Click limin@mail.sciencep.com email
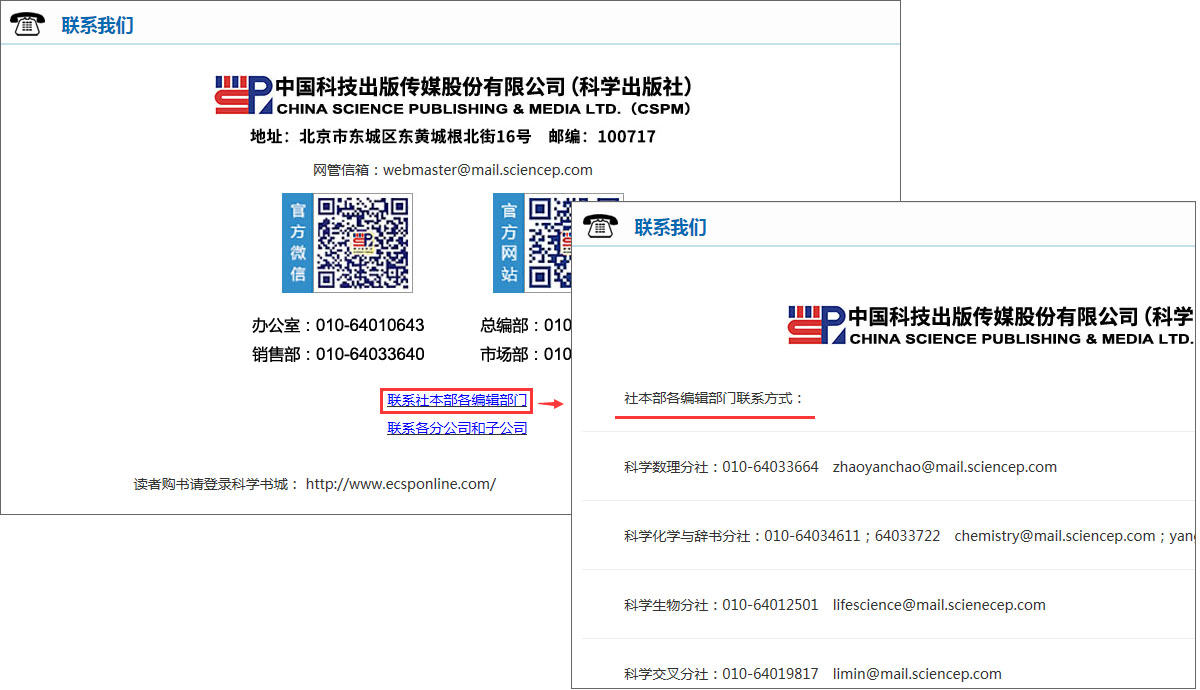The width and height of the screenshot is (1200, 690). [917, 674]
